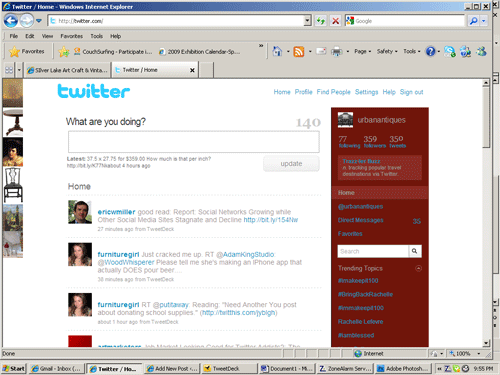Open the File menu
500x375 pixels.
pos(14,36)
